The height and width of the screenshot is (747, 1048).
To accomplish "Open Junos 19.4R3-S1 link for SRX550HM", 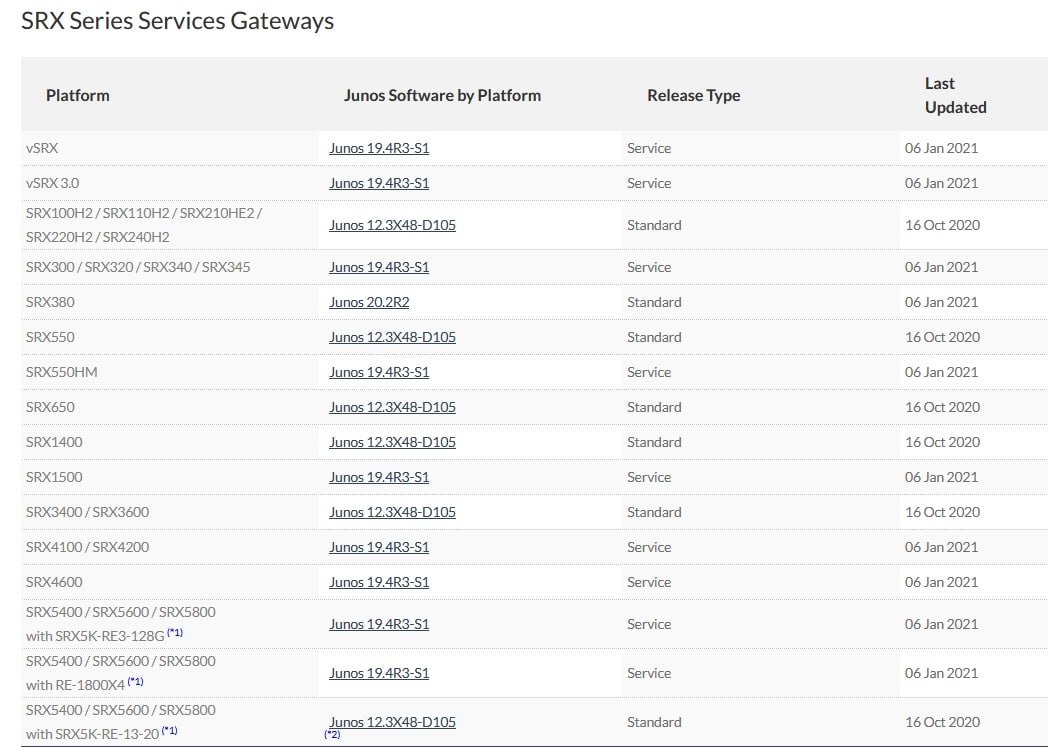I will tap(379, 372).
